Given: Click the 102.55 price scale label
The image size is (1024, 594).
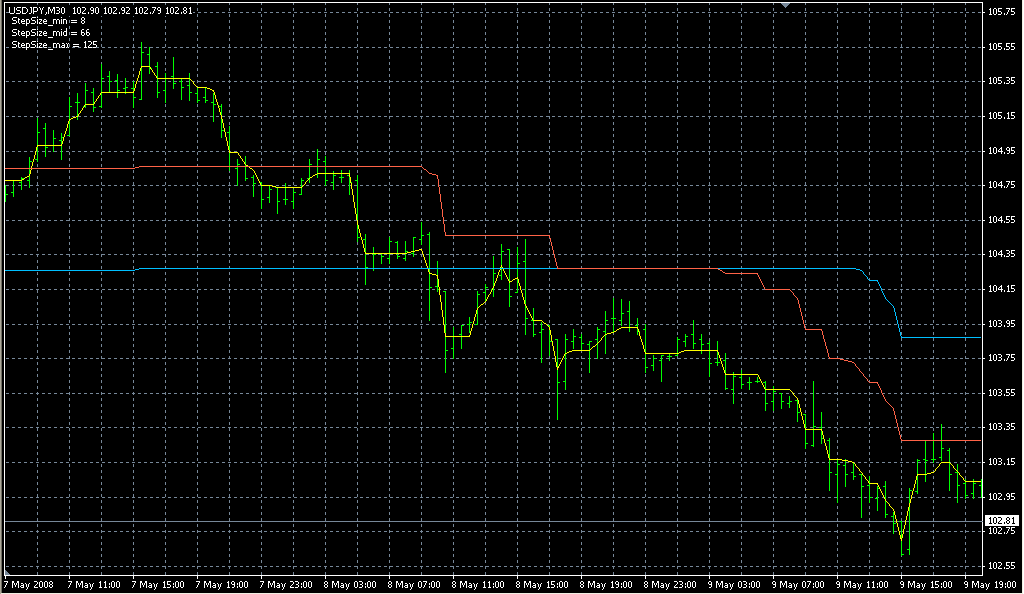Looking at the screenshot, I should coord(1000,566).
